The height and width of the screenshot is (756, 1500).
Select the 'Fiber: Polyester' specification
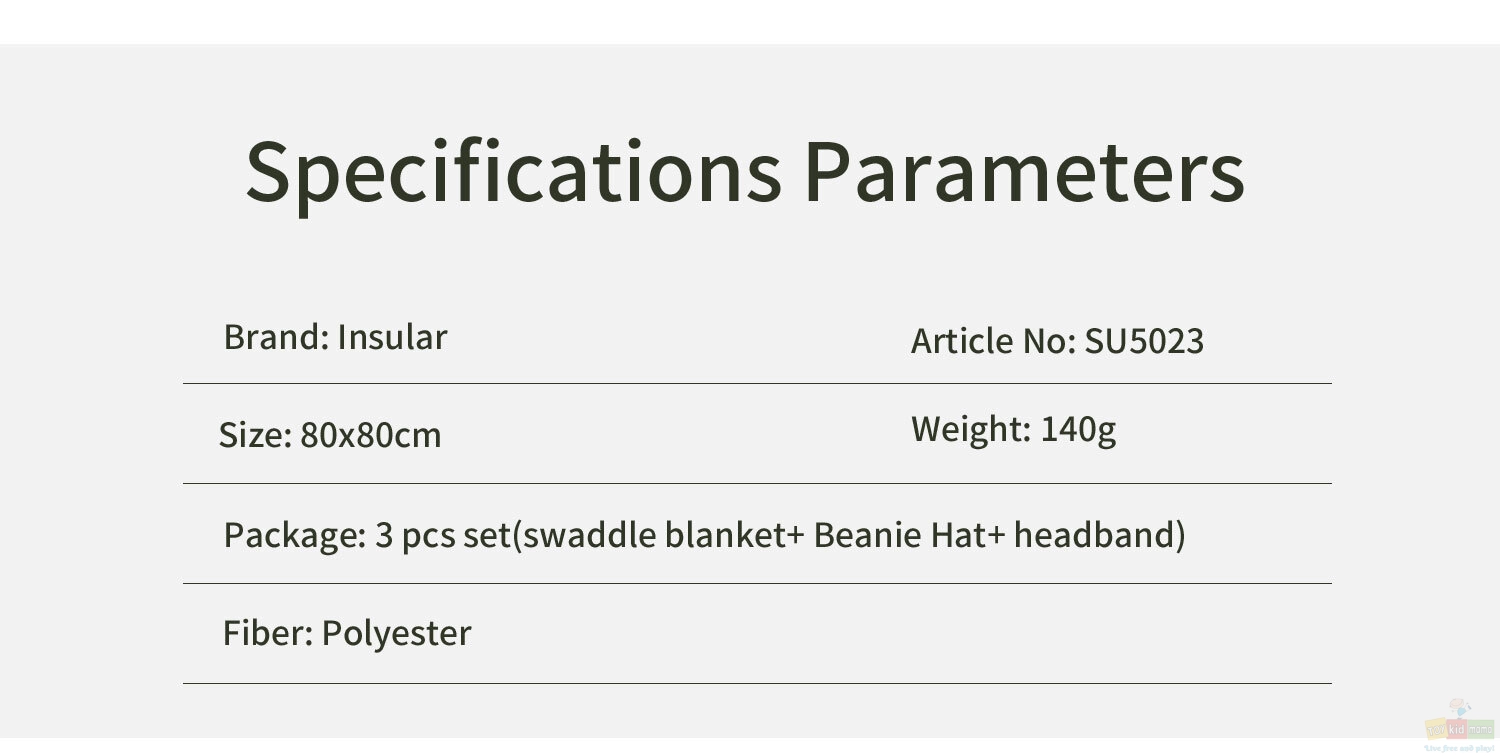tap(347, 634)
